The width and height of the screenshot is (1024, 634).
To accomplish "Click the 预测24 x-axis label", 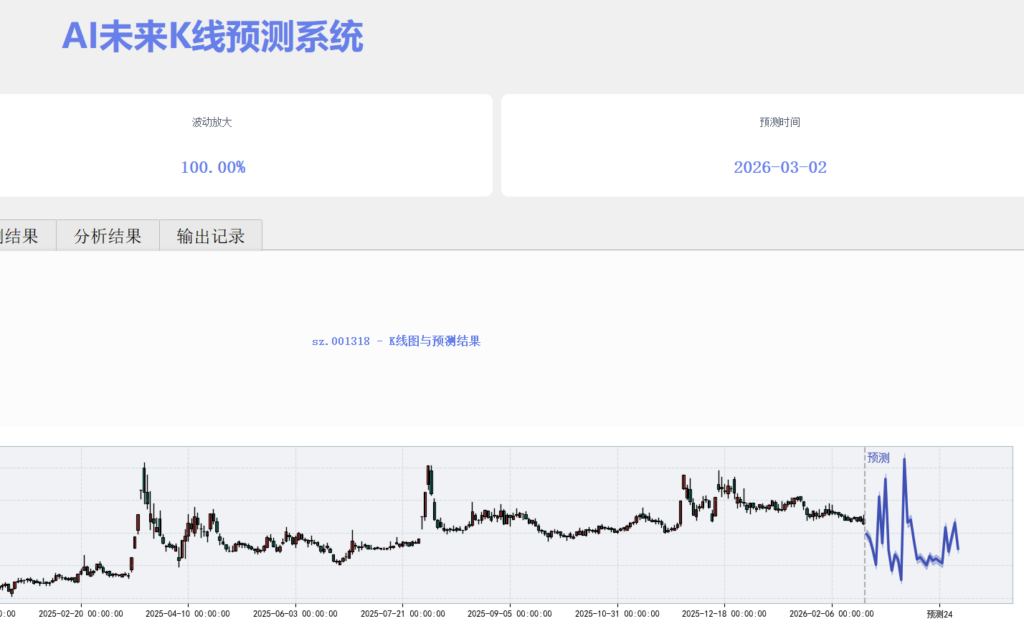I will pos(939,614).
